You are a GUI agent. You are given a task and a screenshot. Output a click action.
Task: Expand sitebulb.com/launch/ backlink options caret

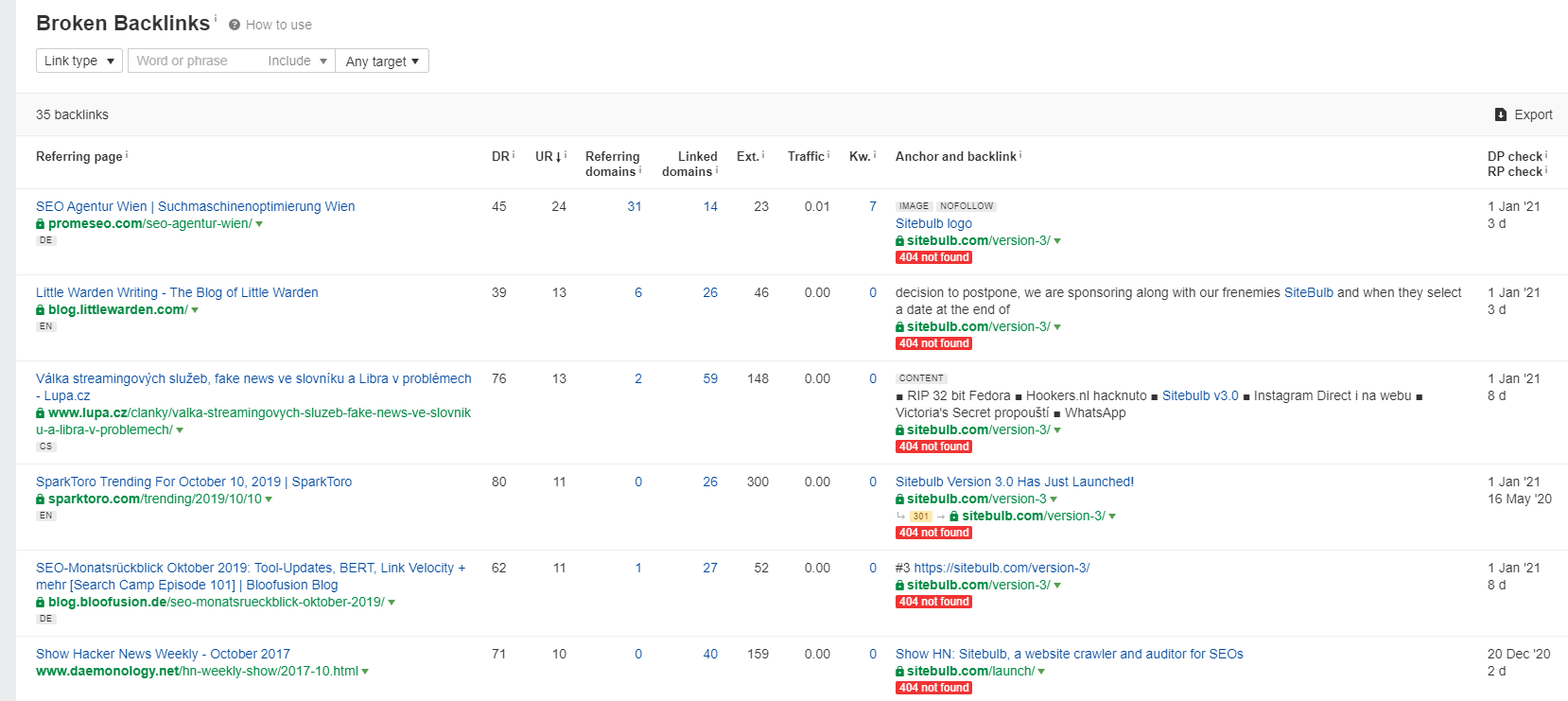pyautogui.click(x=1041, y=673)
